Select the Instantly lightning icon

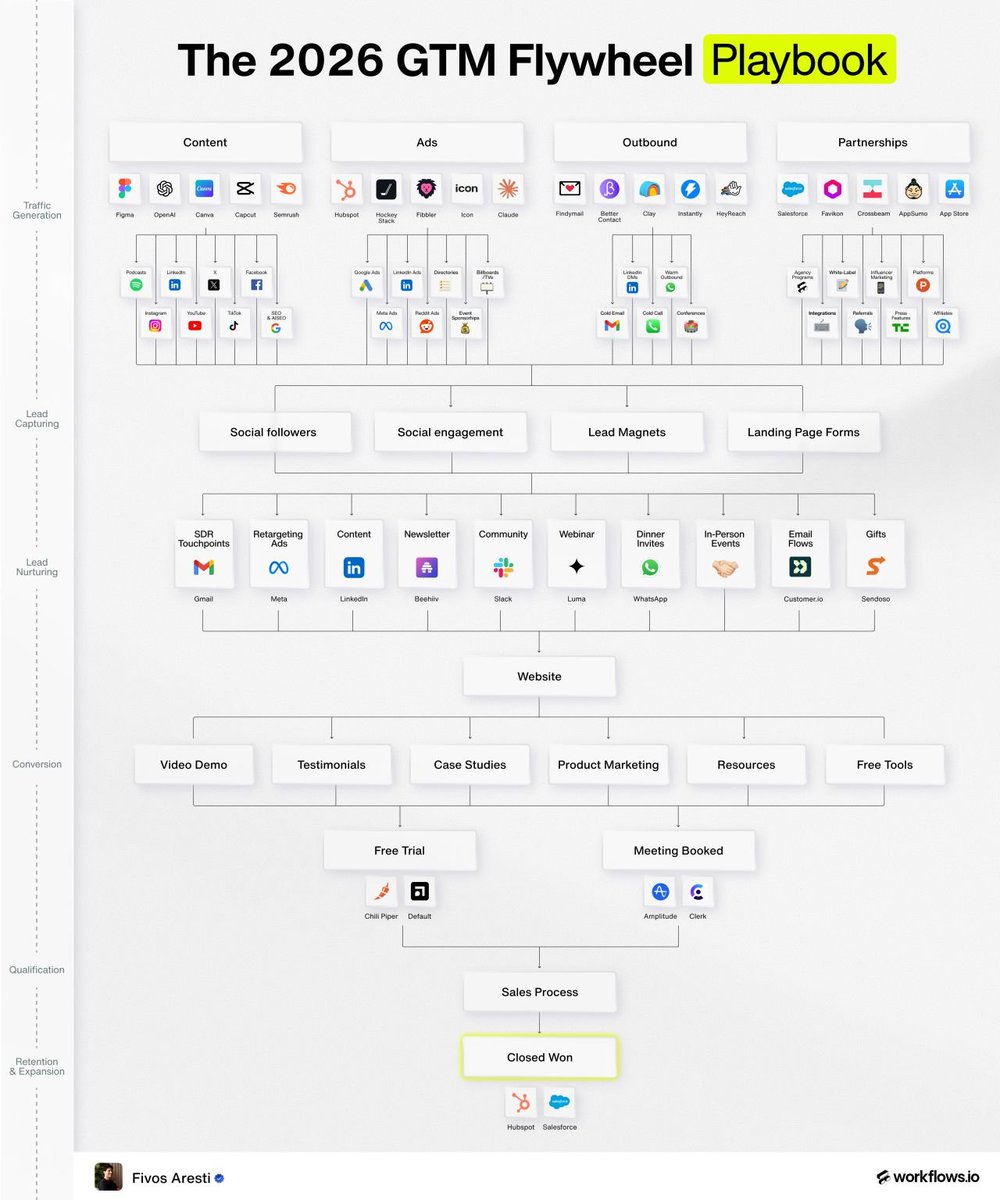pyautogui.click(x=690, y=189)
